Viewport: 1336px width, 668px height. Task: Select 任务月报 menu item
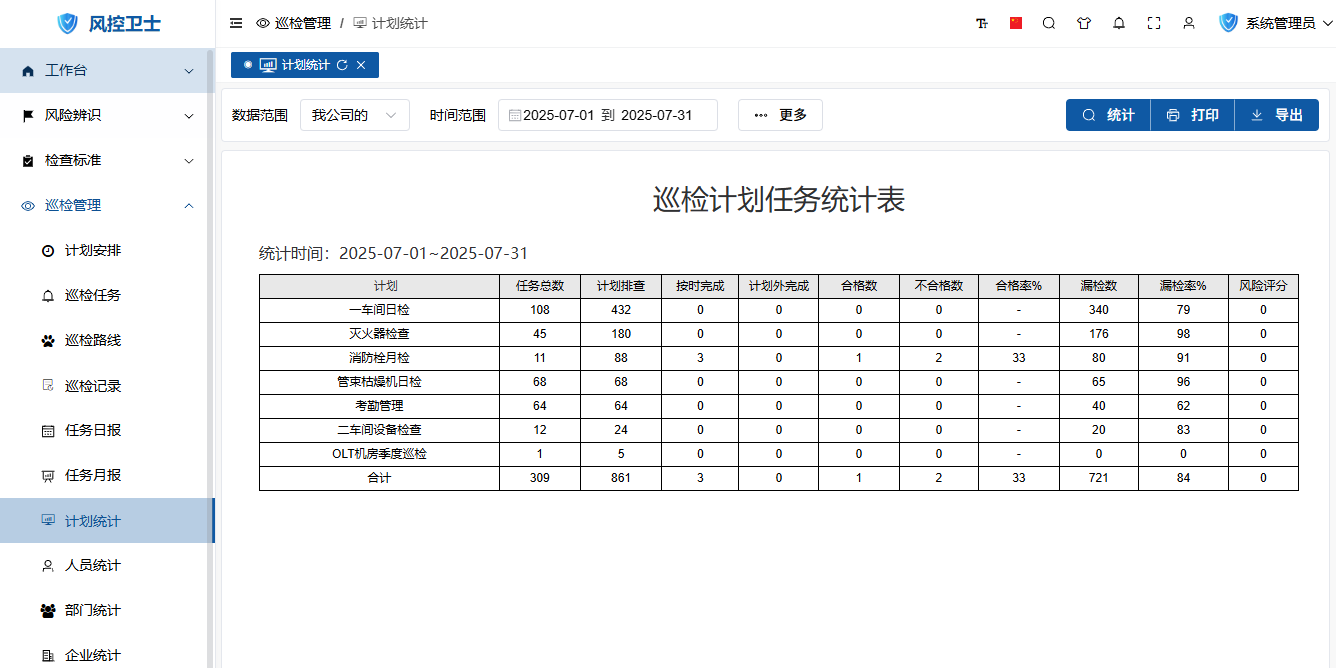pos(93,475)
